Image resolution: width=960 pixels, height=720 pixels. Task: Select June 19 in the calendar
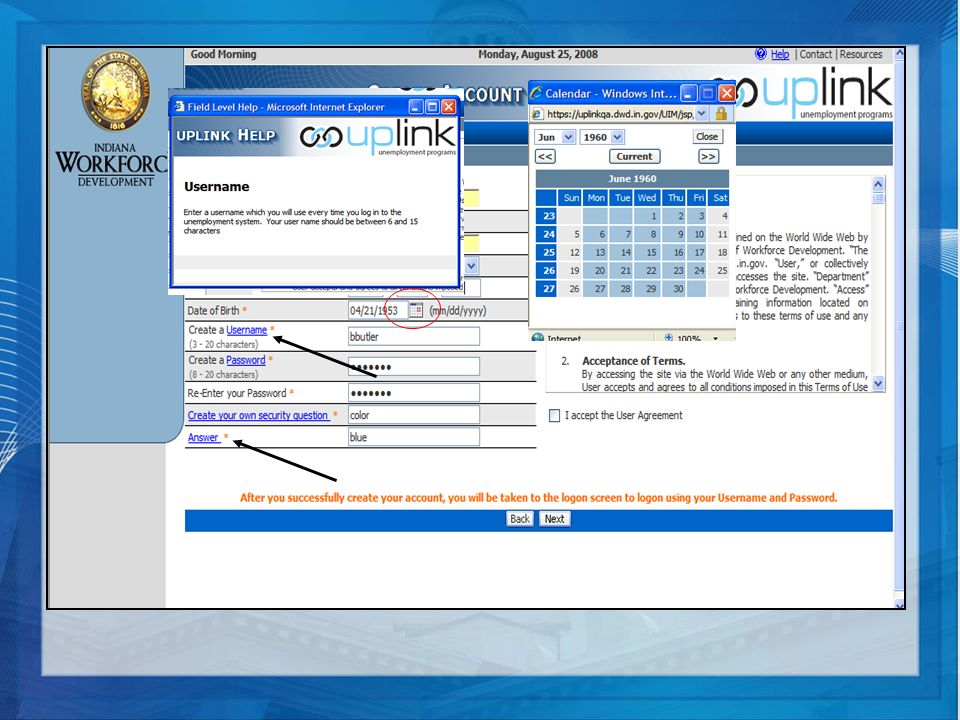(571, 271)
